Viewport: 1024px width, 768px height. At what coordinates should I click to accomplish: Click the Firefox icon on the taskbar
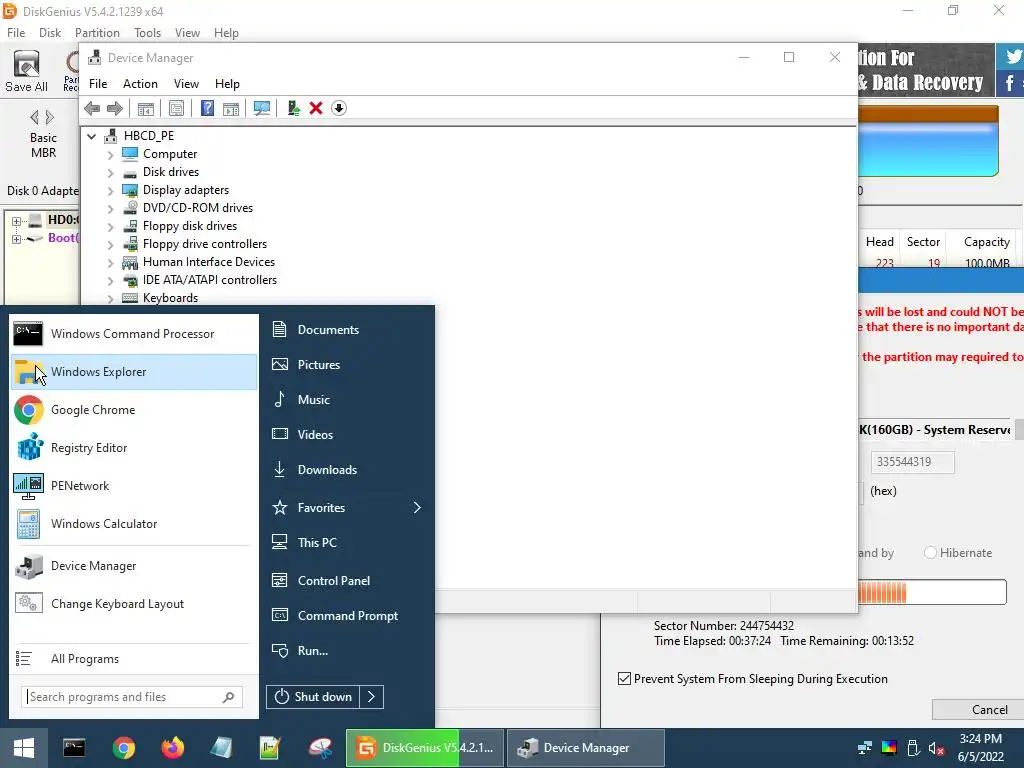[173, 748]
